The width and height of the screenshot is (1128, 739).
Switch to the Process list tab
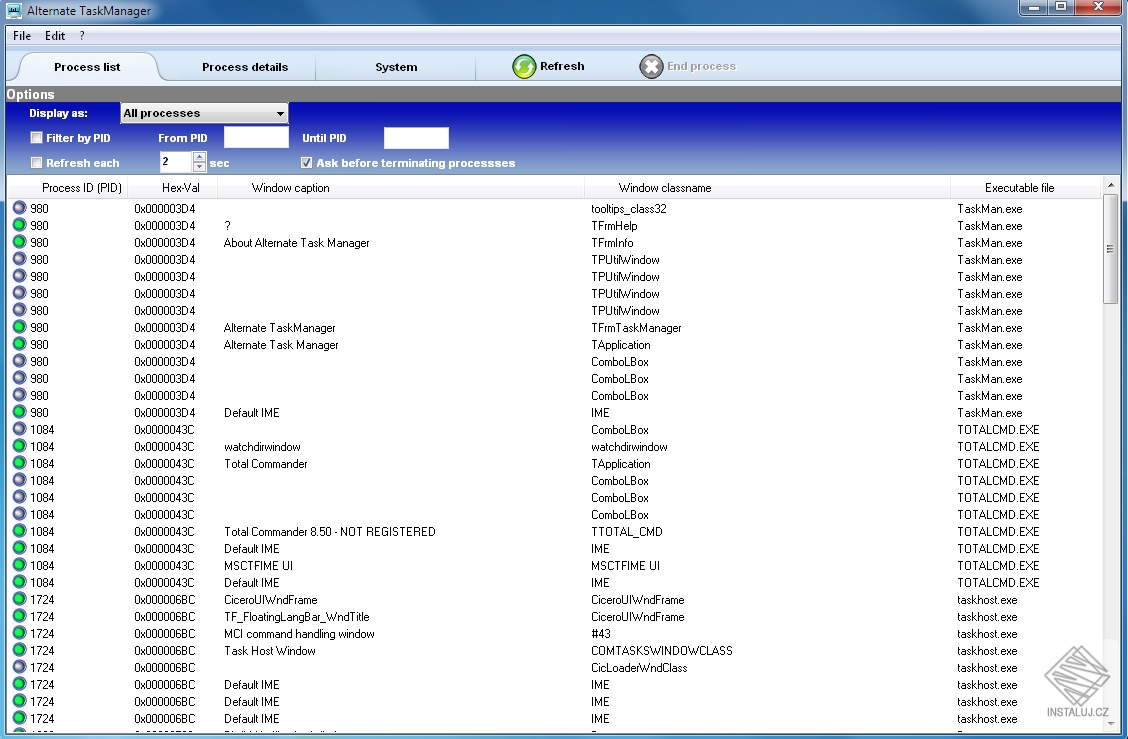click(87, 67)
